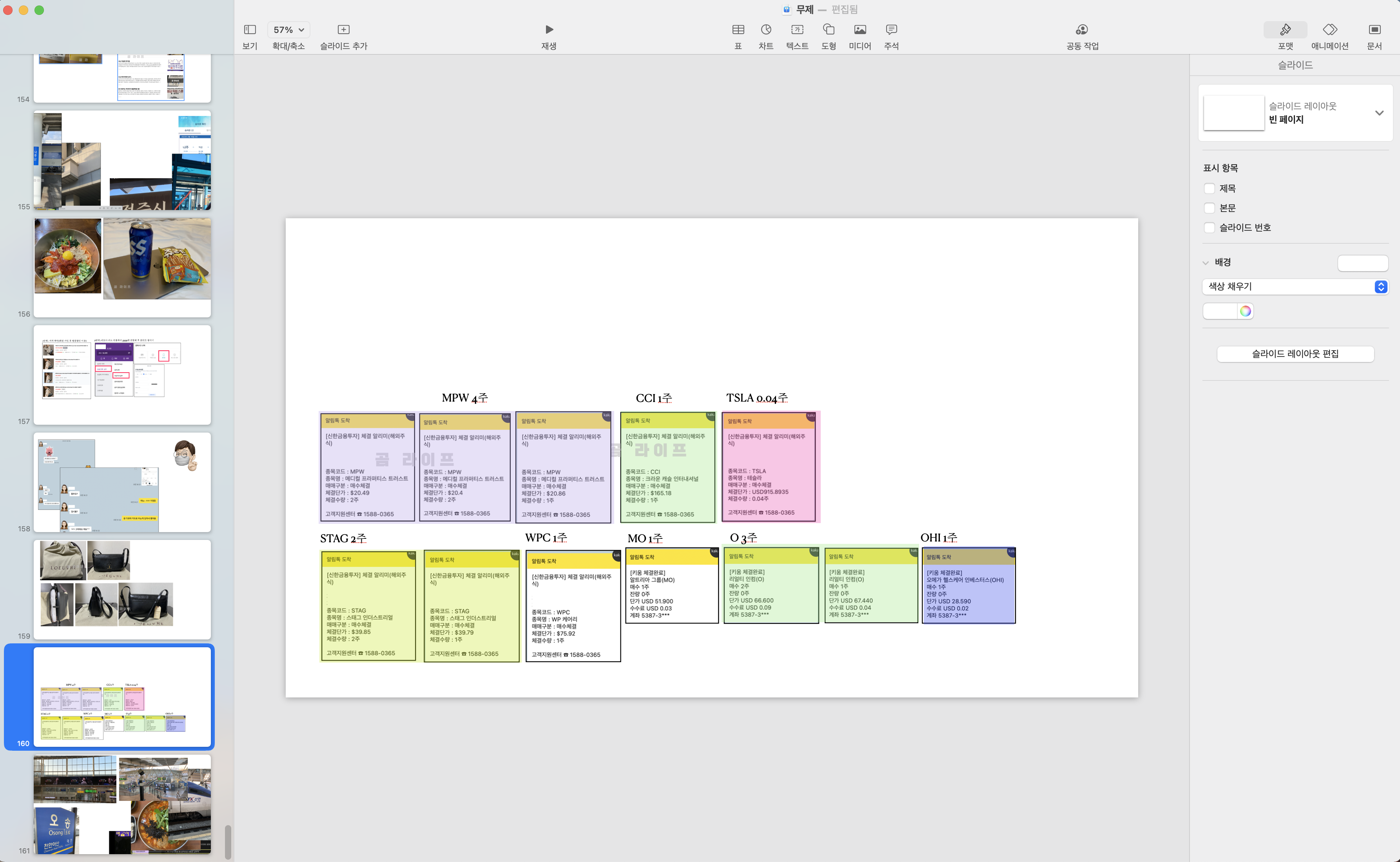Screen dimensions: 1400x862
Task: Click the 배경 preview swatch
Action: tap(1362, 263)
